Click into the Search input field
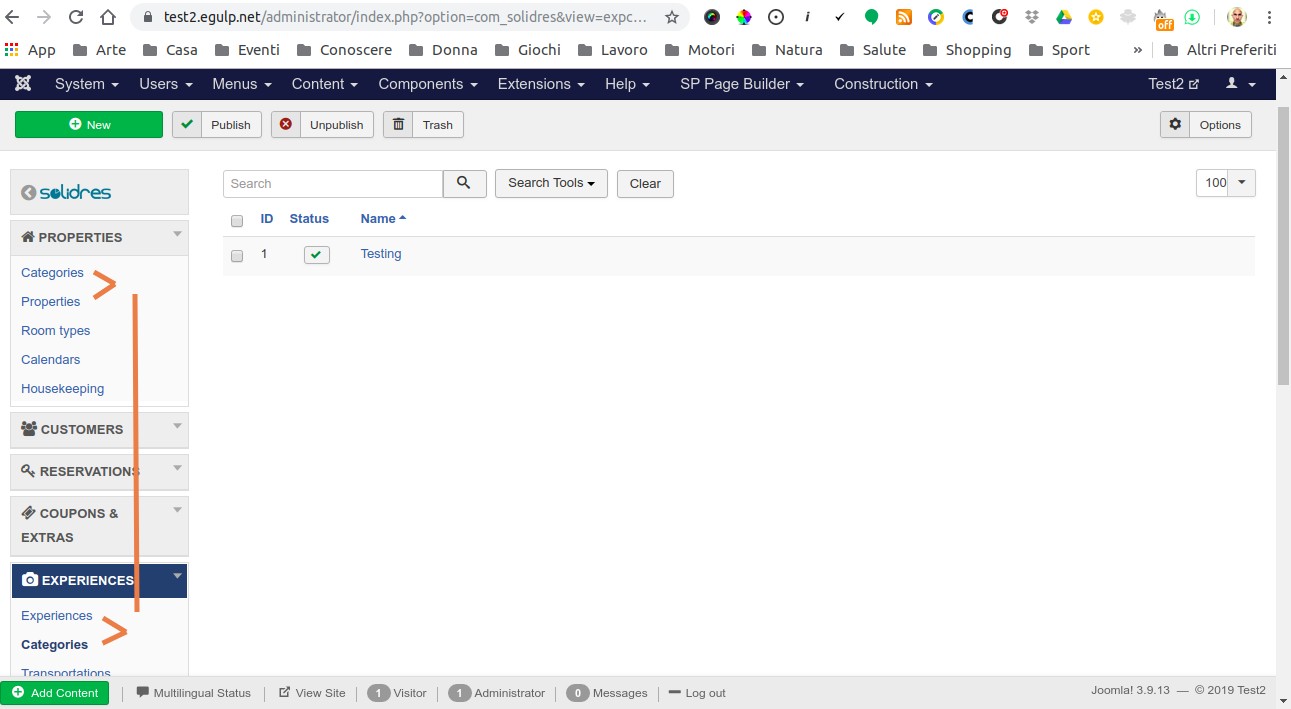Viewport: 1291px width, 709px height. point(332,184)
